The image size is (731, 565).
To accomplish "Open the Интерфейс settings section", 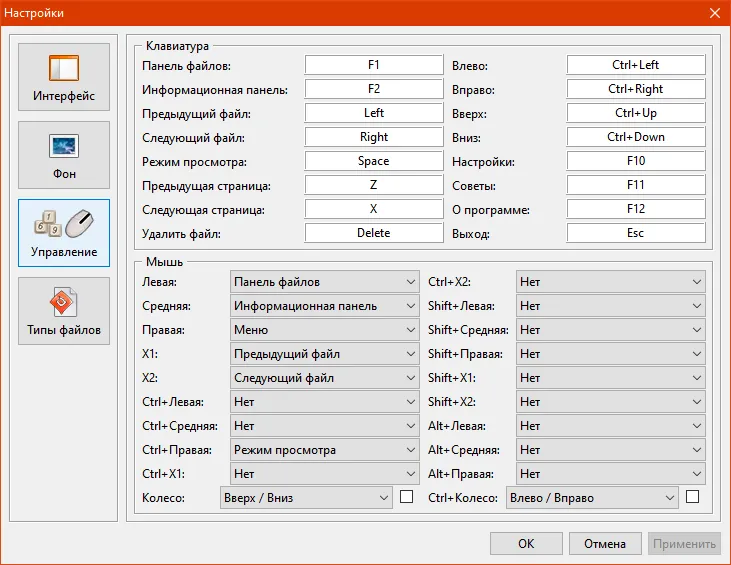I will (x=64, y=77).
